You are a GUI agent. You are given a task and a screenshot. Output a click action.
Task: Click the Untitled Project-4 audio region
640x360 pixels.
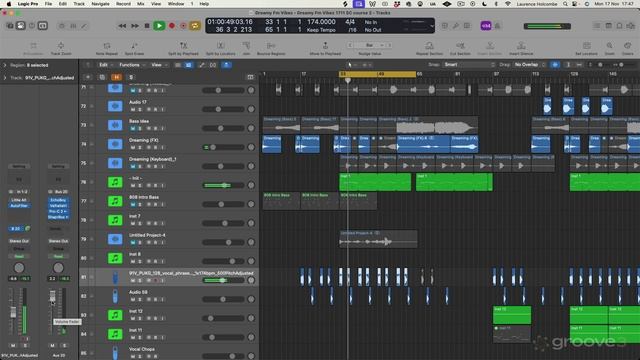pos(378,239)
